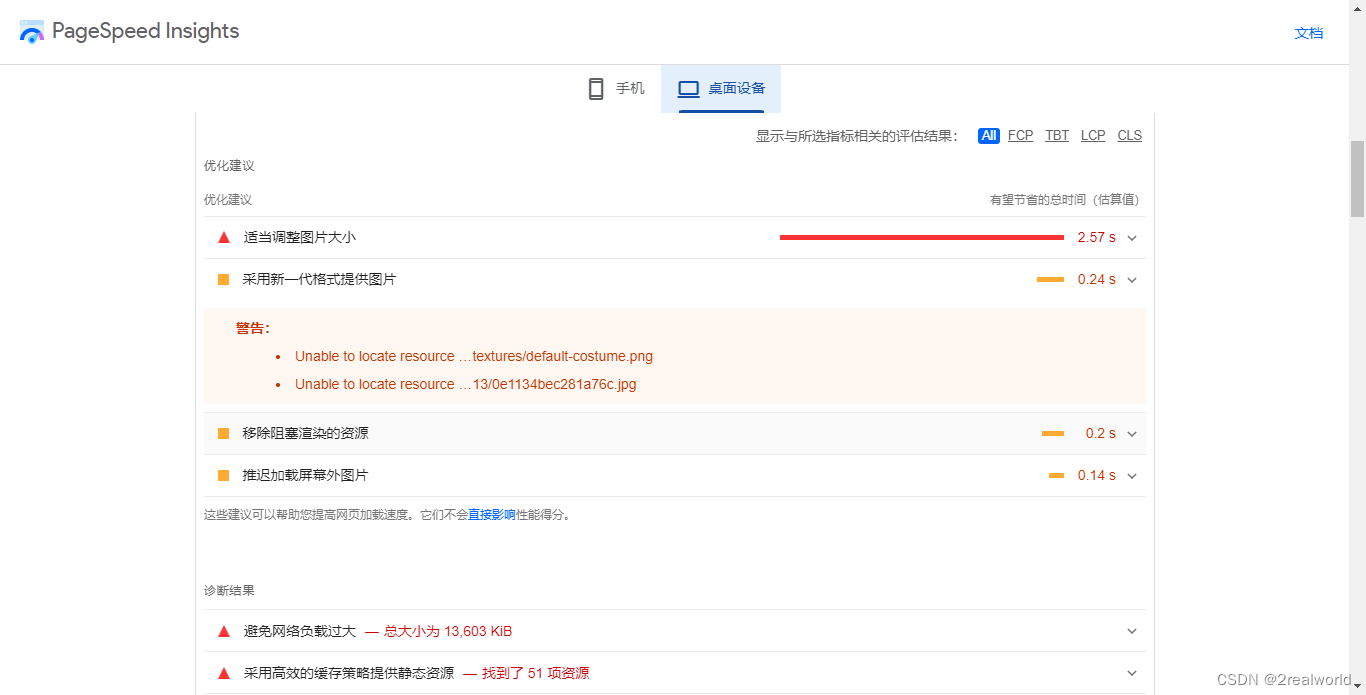Expand the 采用高效的缓存策略 diagnostic row

click(x=1131, y=673)
